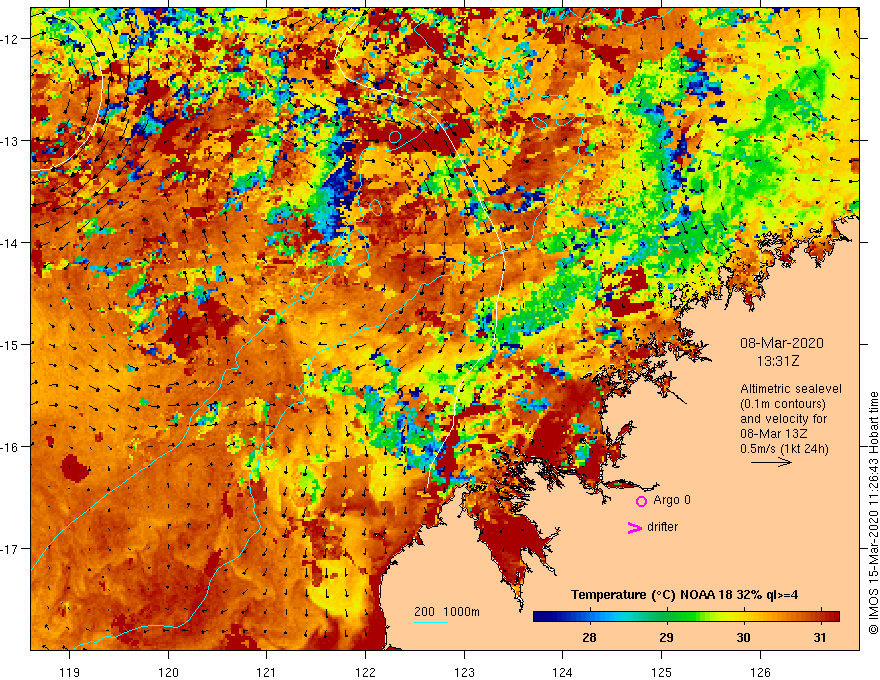The height and width of the screenshot is (680, 880).
Task: Click the 'Argo 0' legend label
Action: tap(672, 500)
